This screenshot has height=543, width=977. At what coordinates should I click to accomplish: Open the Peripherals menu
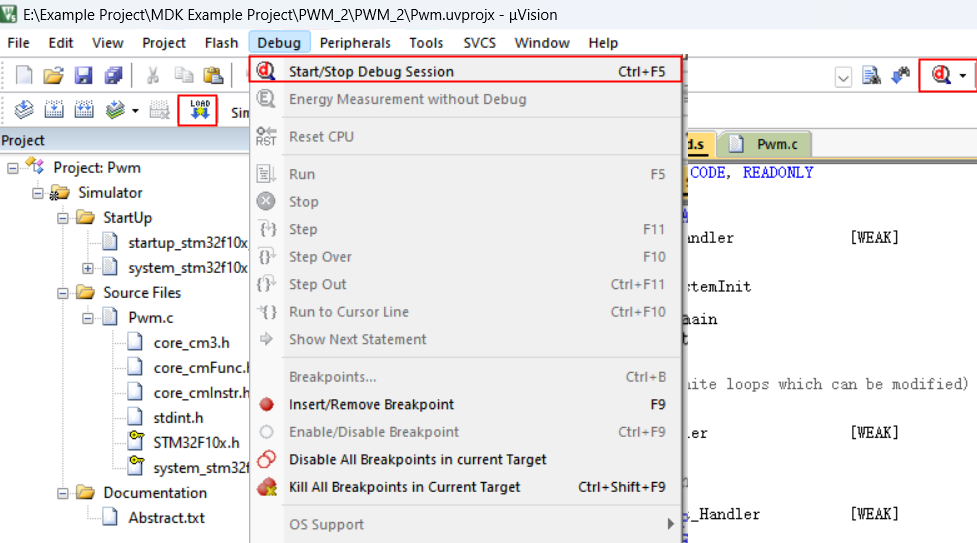tap(355, 43)
